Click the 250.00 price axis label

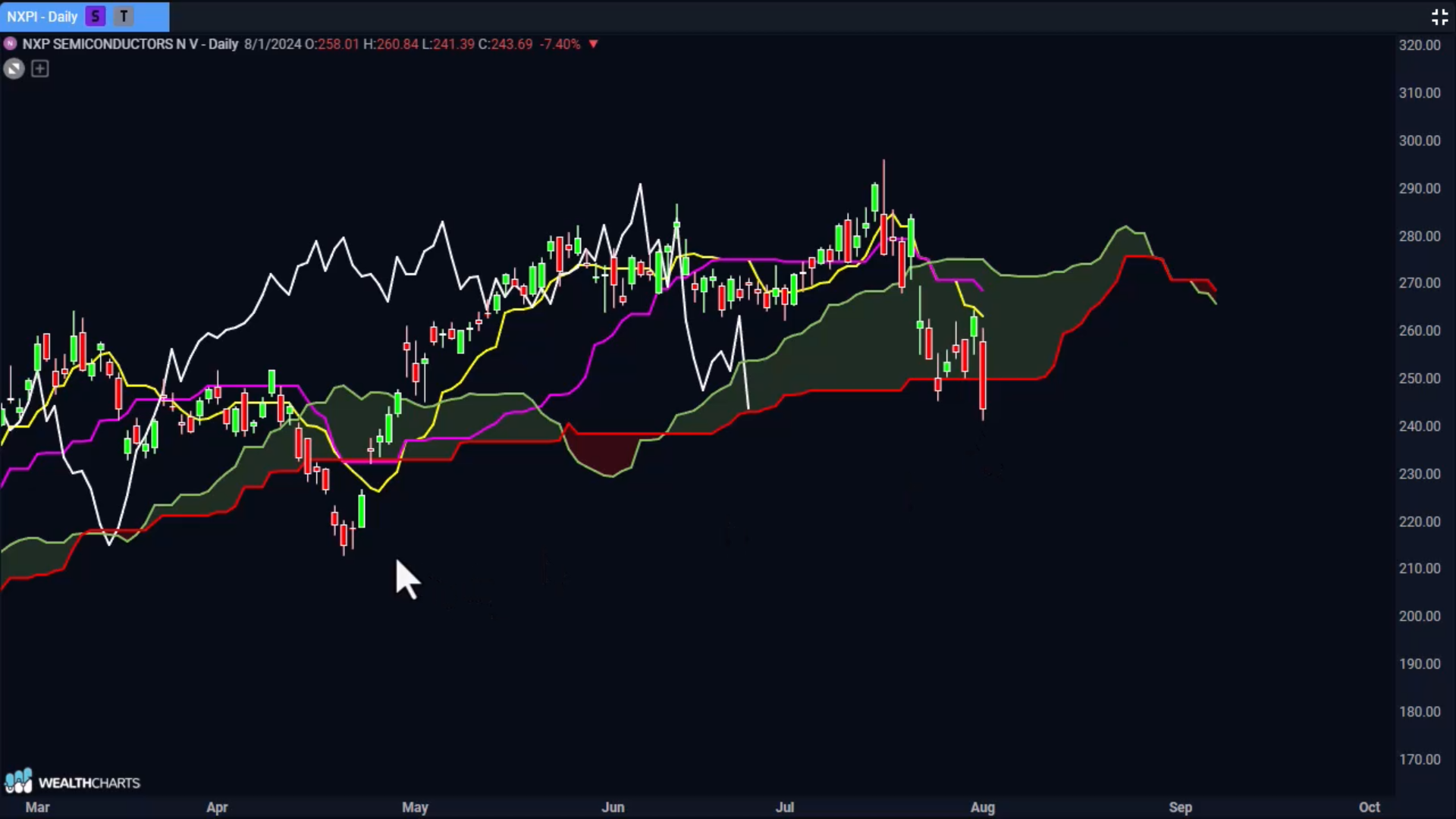(1419, 378)
